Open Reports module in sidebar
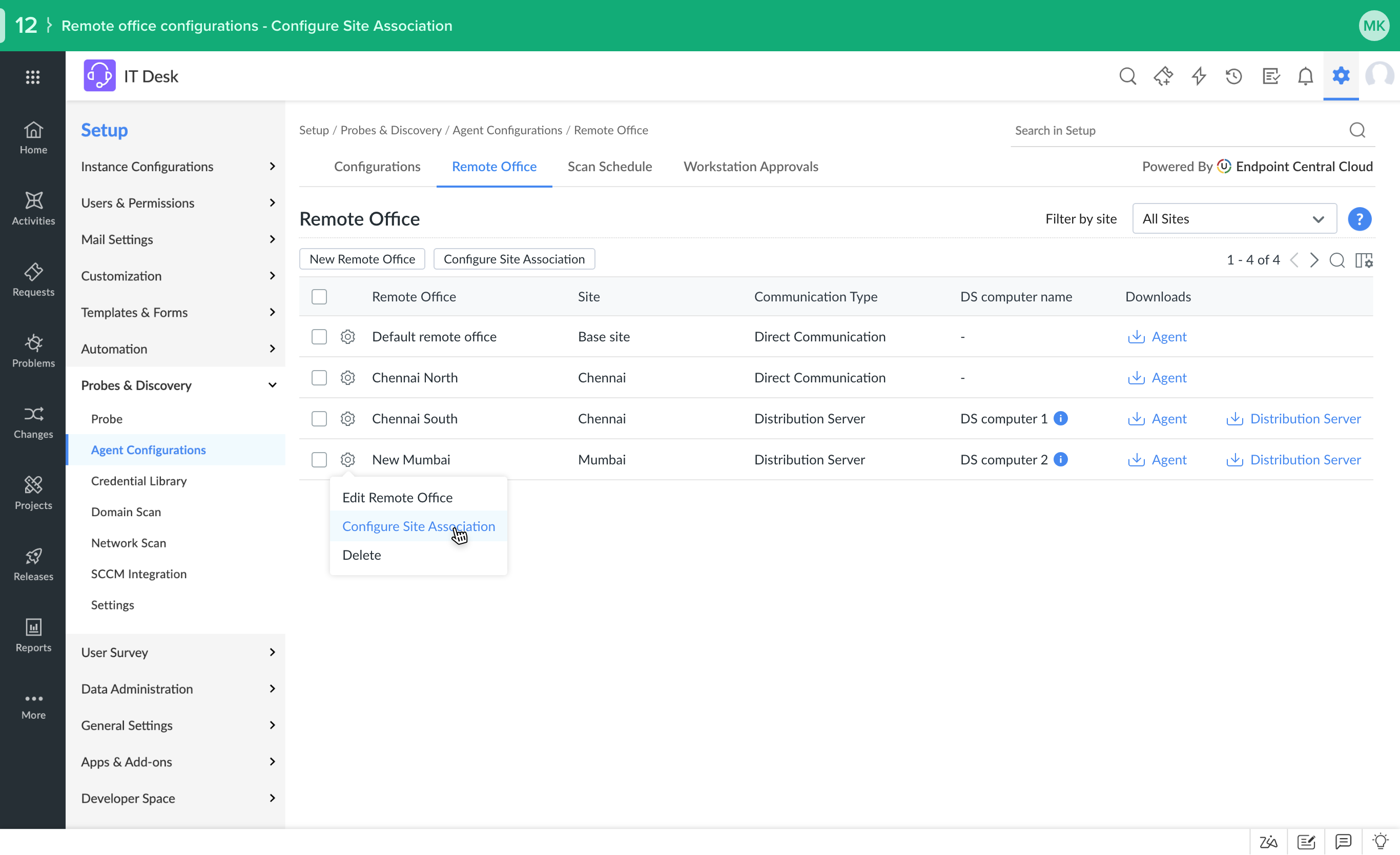The height and width of the screenshot is (855, 1400). [x=33, y=635]
